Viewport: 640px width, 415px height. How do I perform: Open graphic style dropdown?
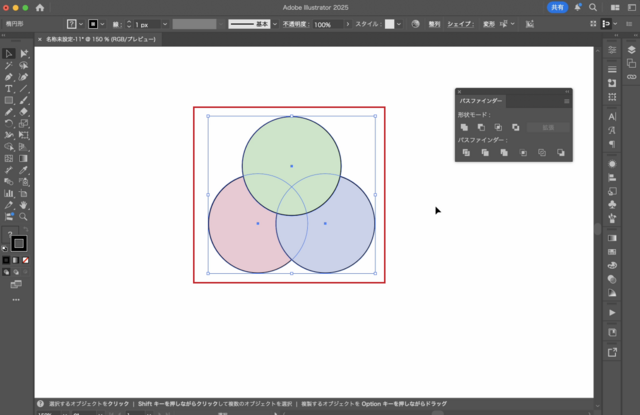tap(399, 24)
